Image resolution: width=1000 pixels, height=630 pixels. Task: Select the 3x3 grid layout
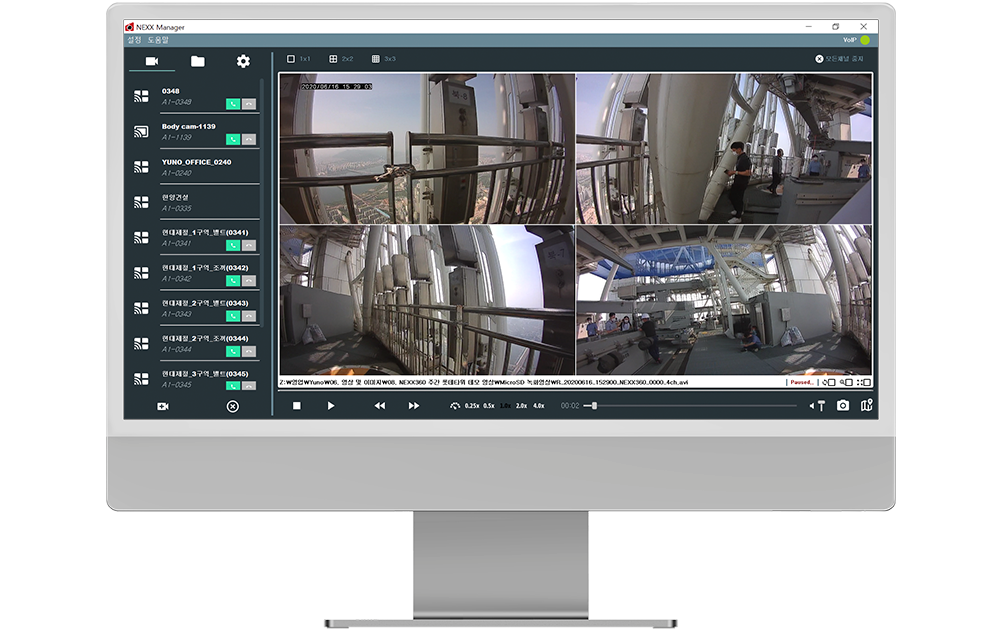(x=383, y=59)
